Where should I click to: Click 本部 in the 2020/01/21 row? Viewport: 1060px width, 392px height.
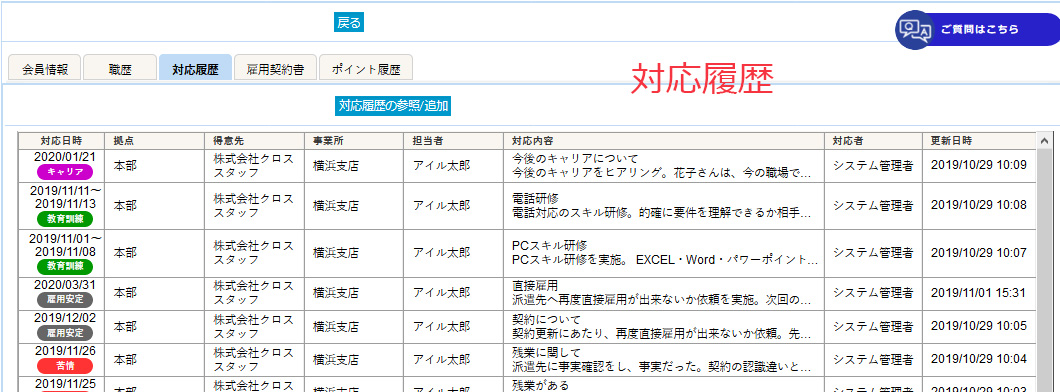point(125,165)
